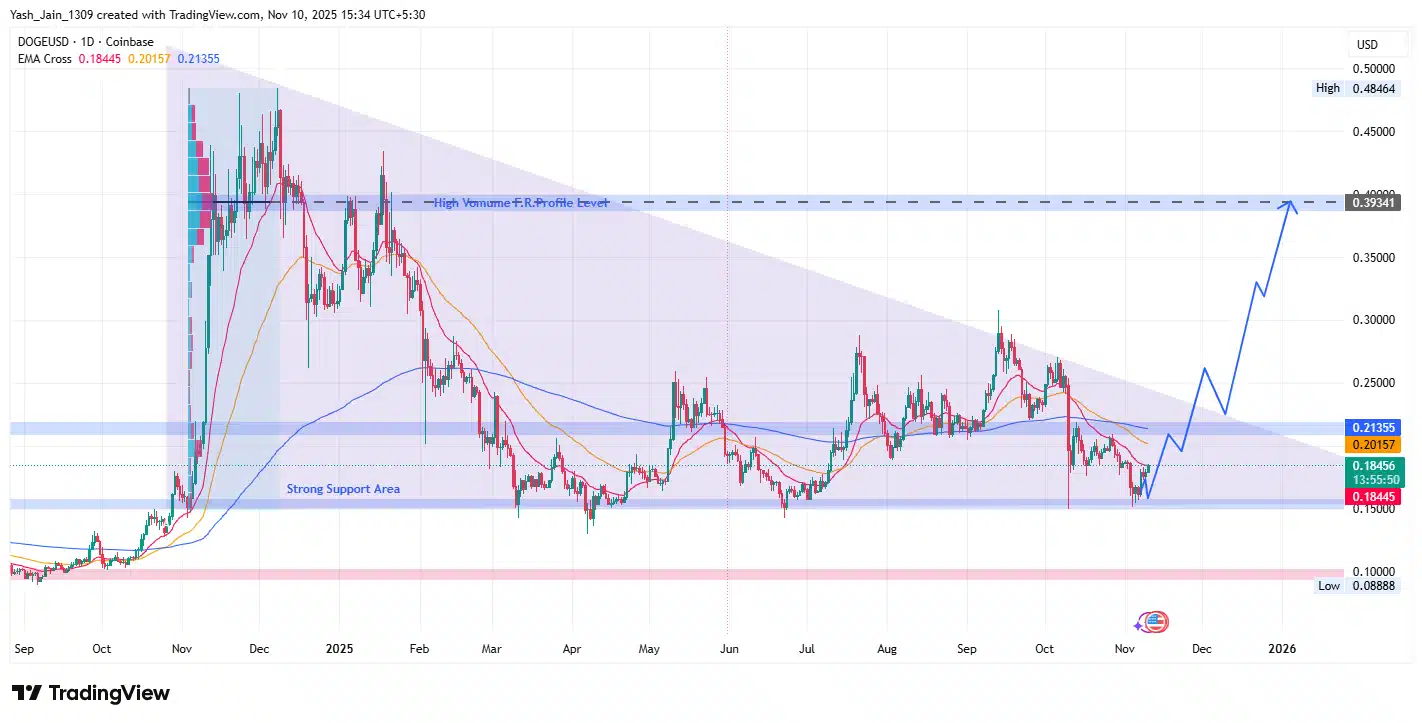Select the orange 0.20157 price axis tag
The width and height of the screenshot is (1422, 723).
click(x=1374, y=443)
